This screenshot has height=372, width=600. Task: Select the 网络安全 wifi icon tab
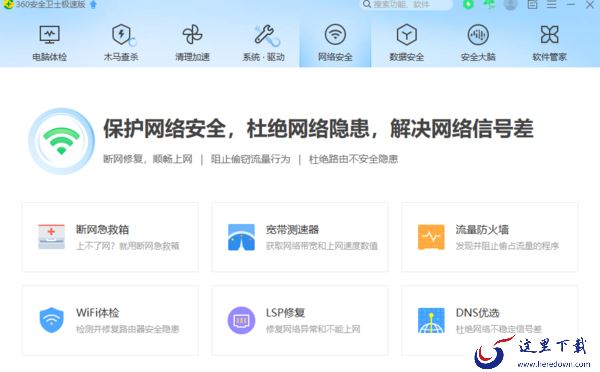[335, 34]
